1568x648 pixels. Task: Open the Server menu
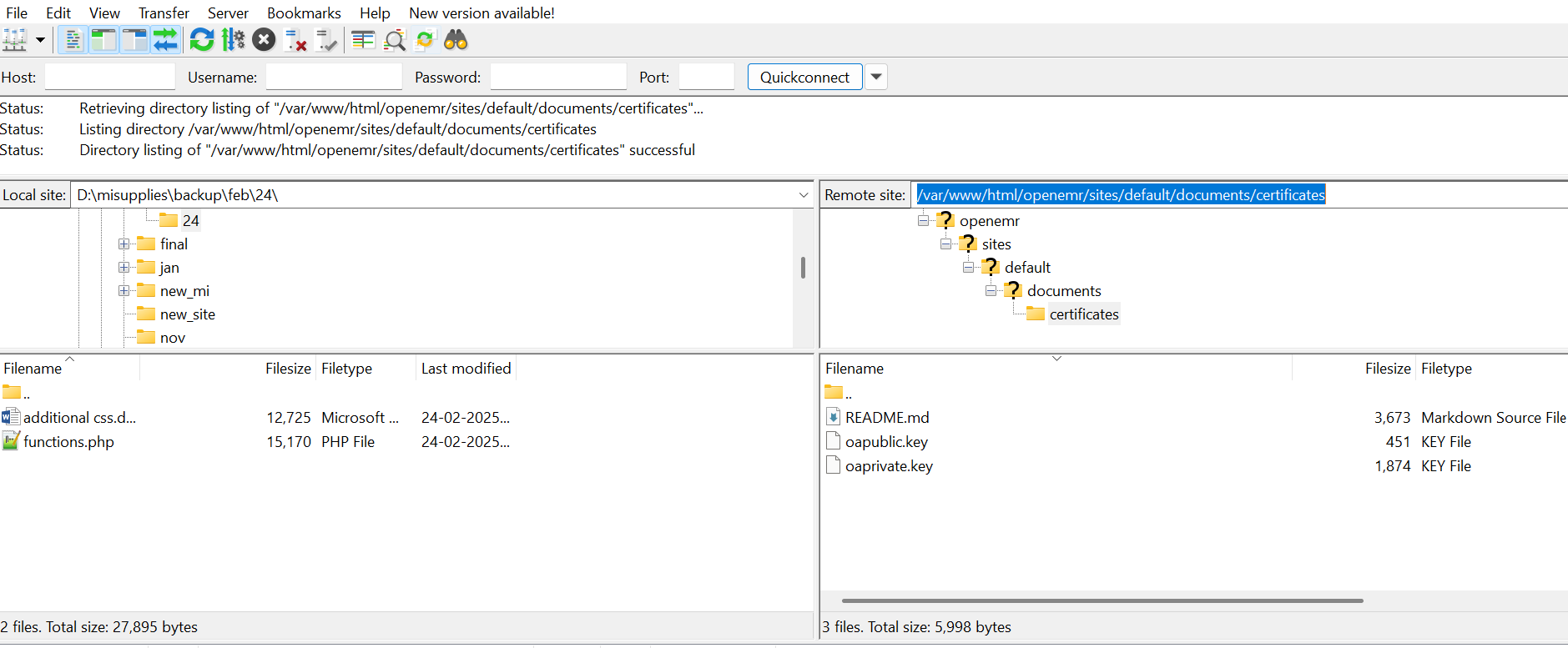pos(228,13)
